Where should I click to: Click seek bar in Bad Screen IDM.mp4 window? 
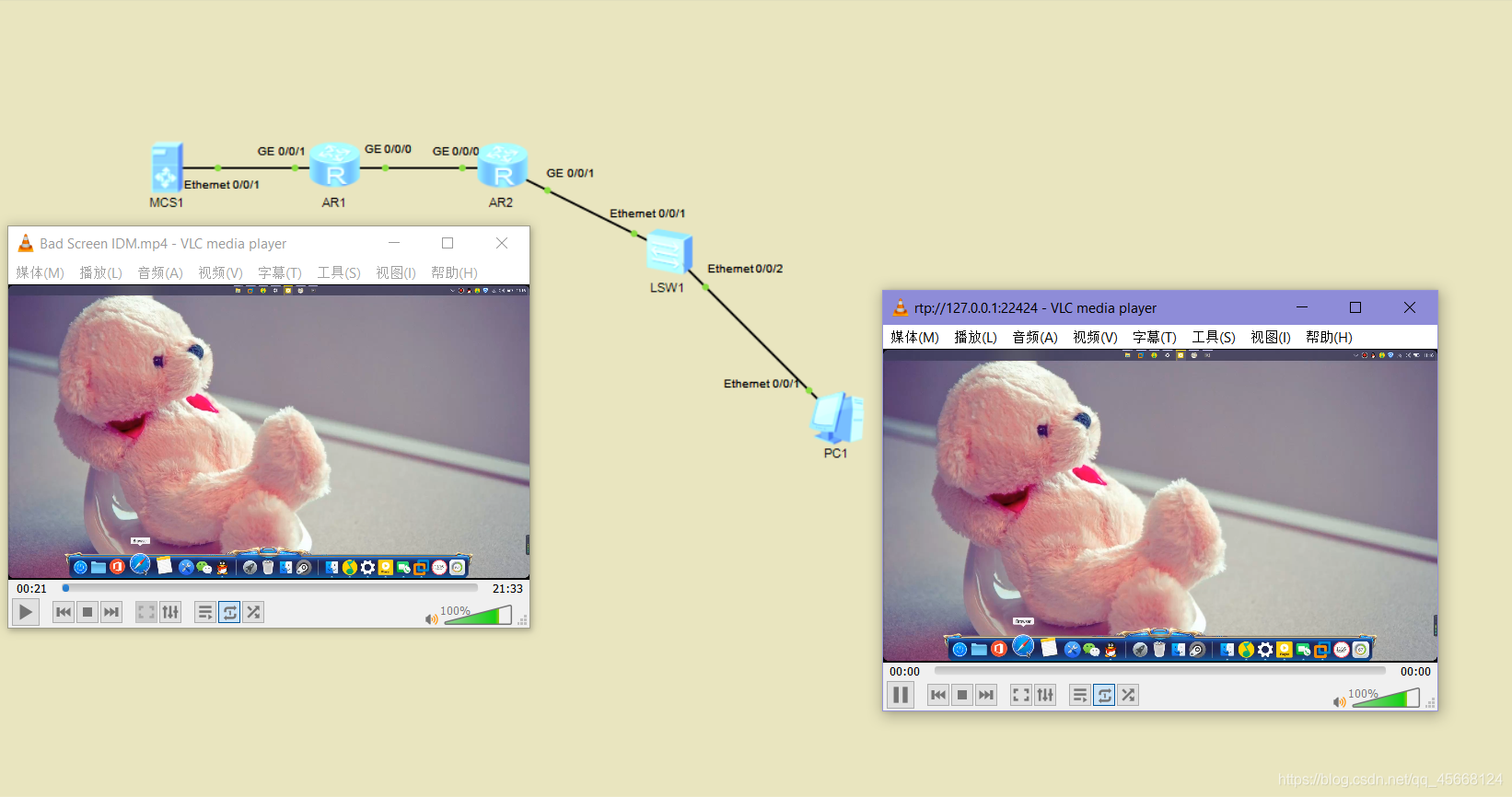pyautogui.click(x=270, y=588)
